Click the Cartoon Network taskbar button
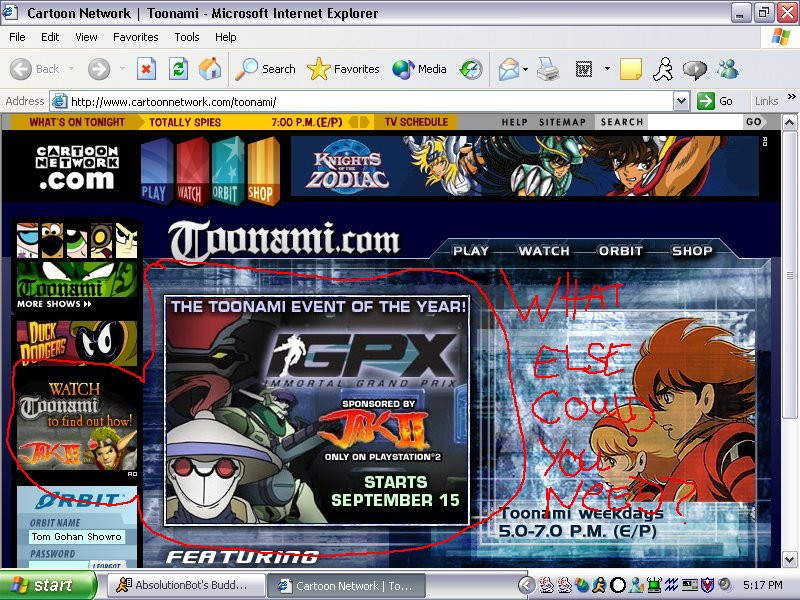The image size is (800, 600). 346,585
